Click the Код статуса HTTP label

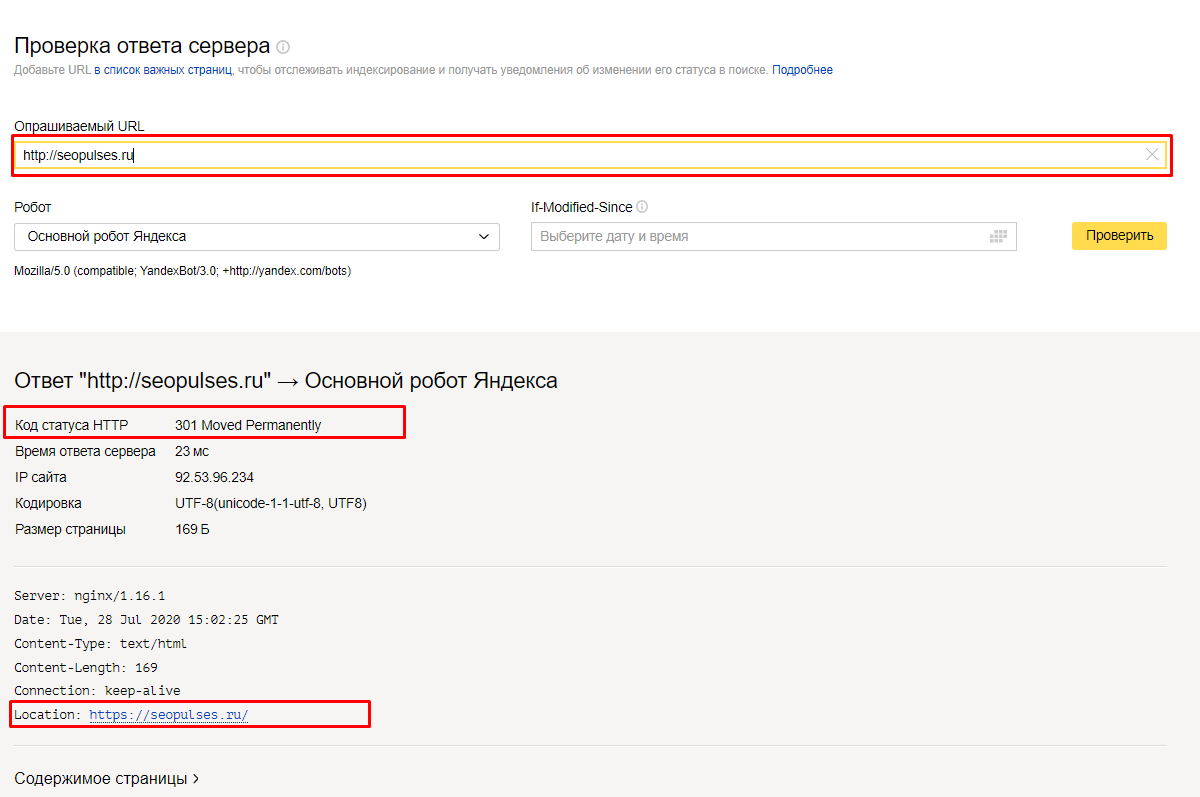point(72,425)
